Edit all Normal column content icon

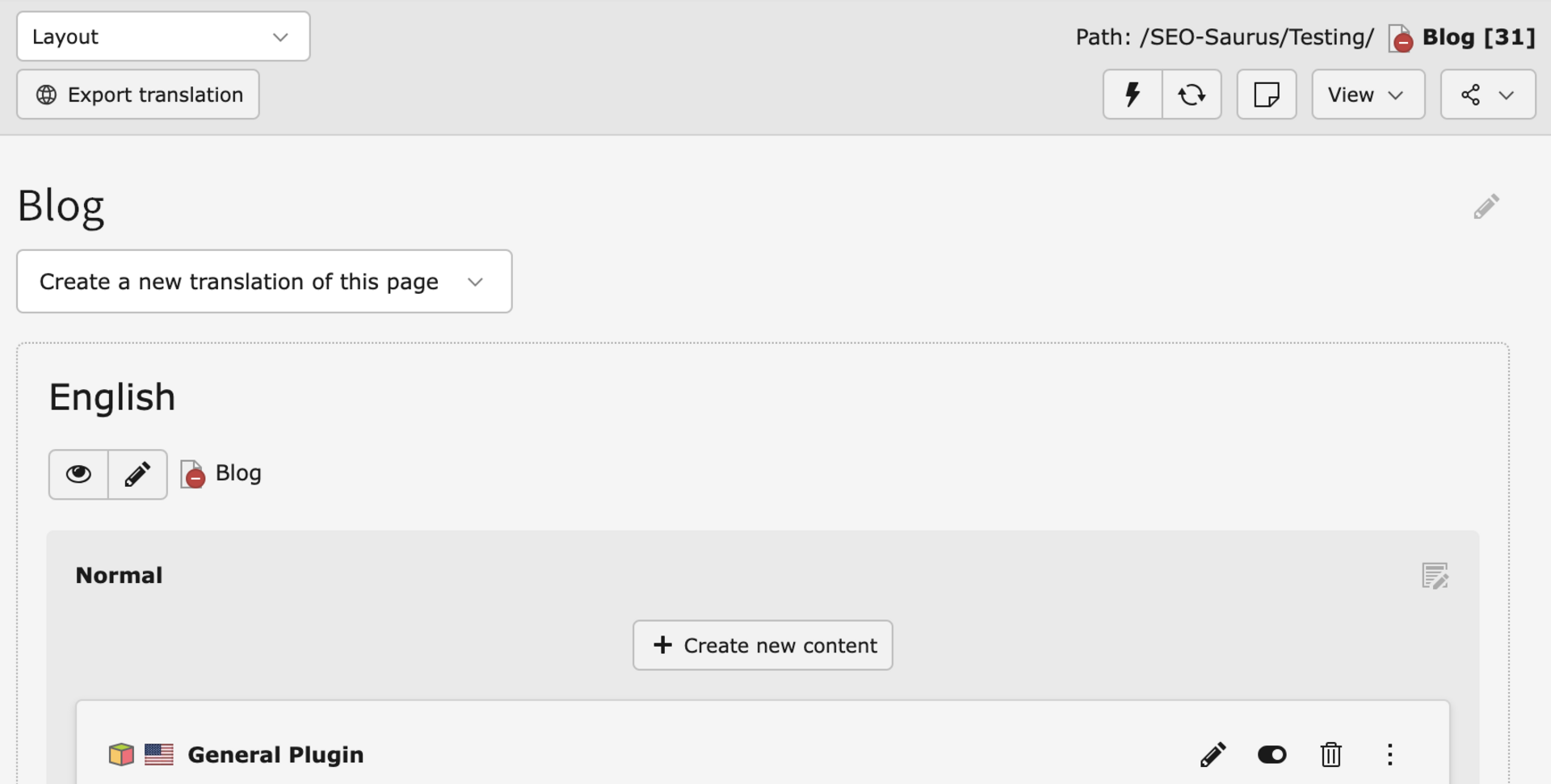point(1435,576)
